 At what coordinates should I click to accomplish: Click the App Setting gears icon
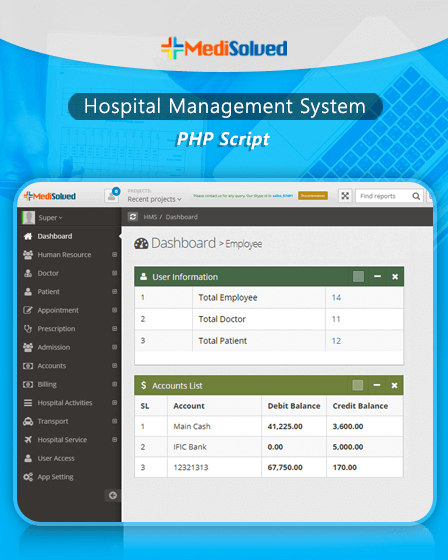28,477
